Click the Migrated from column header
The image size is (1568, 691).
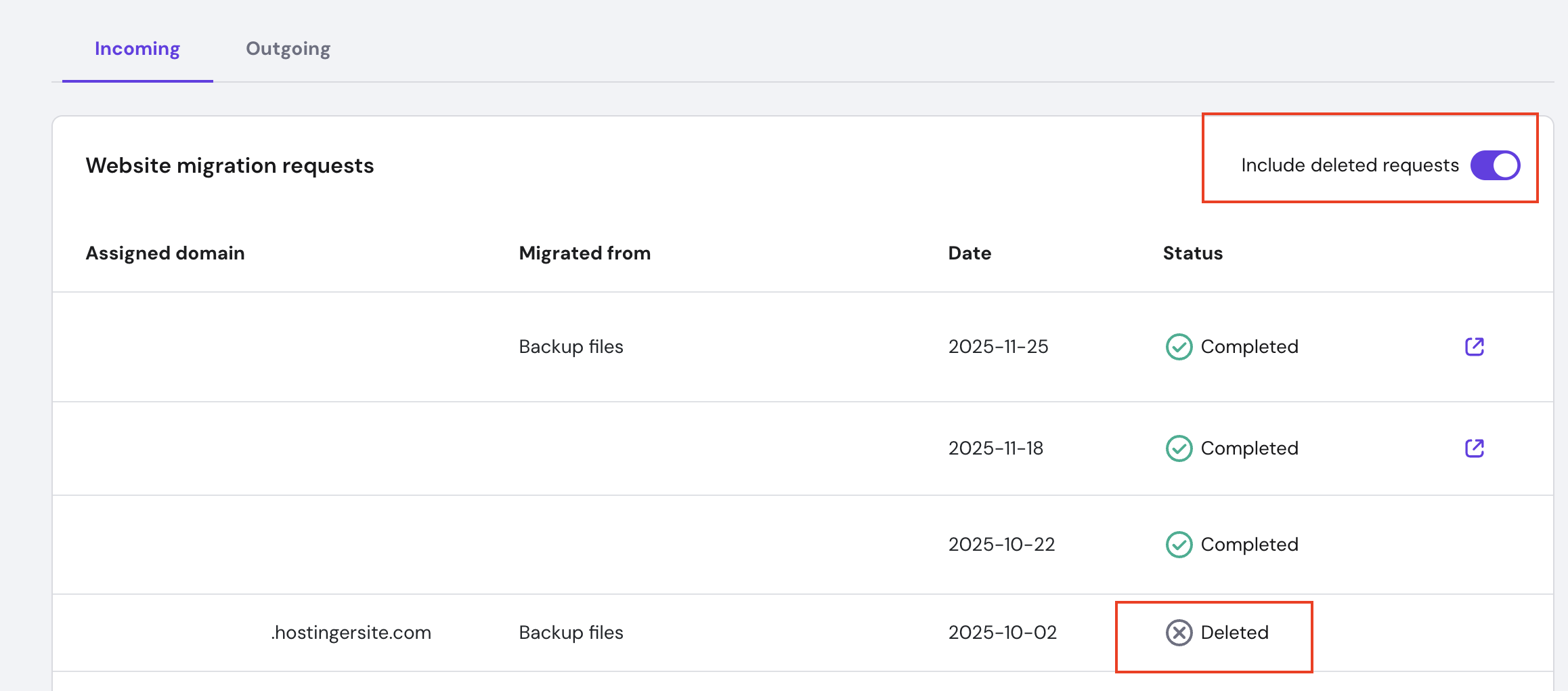click(584, 253)
